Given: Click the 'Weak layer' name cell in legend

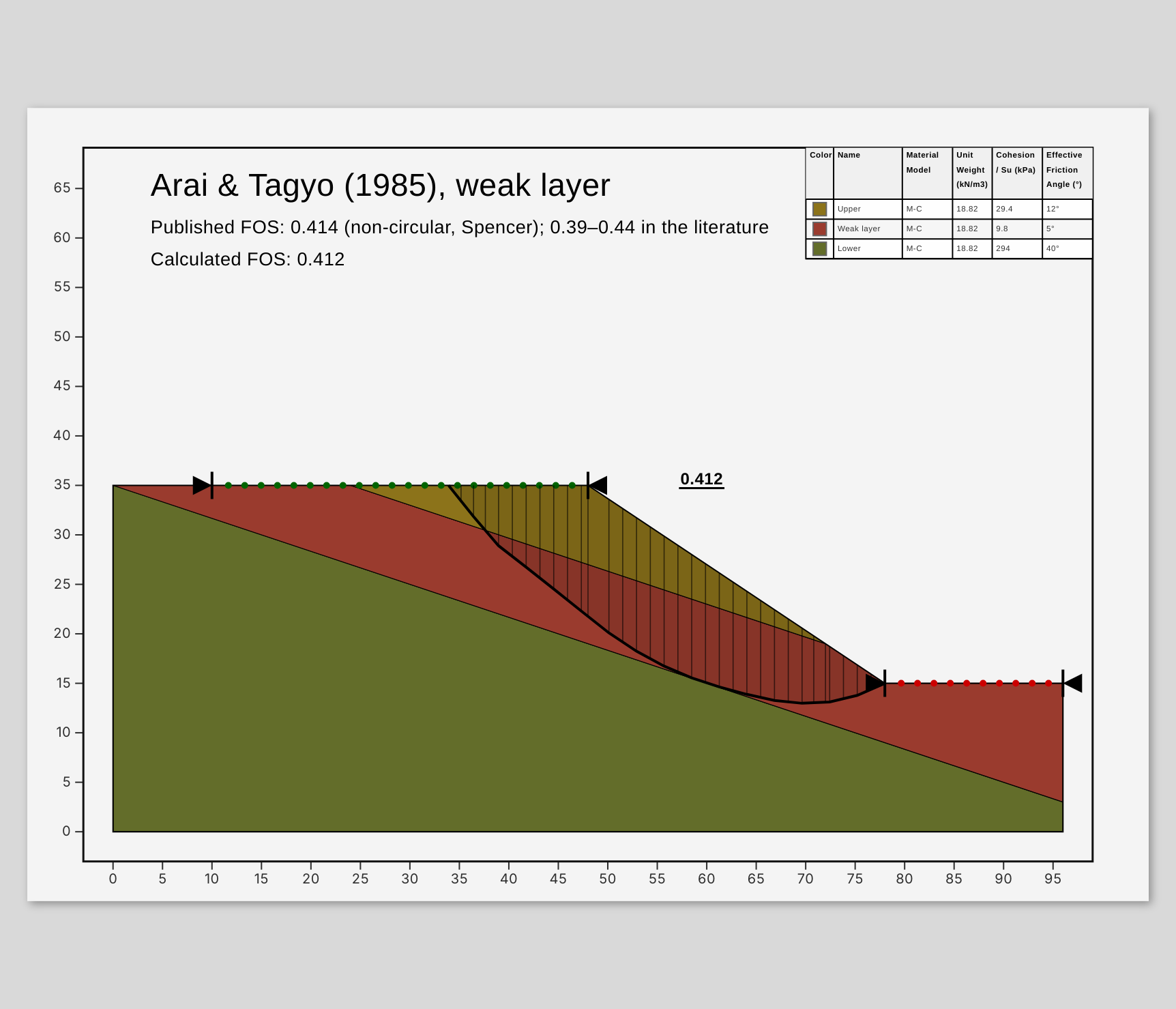Looking at the screenshot, I should [x=868, y=229].
